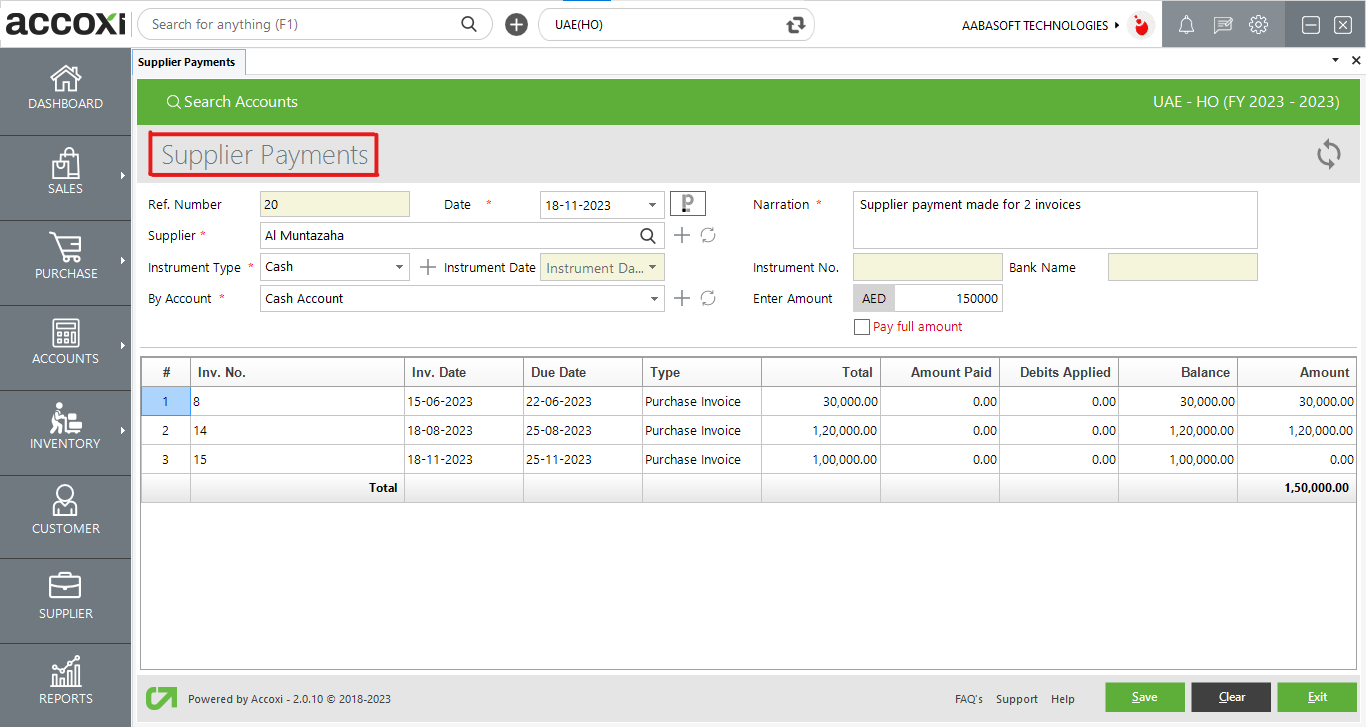Viewport: 1366px width, 727px height.
Task: Switch to the Supplier Payments tab
Action: point(188,61)
